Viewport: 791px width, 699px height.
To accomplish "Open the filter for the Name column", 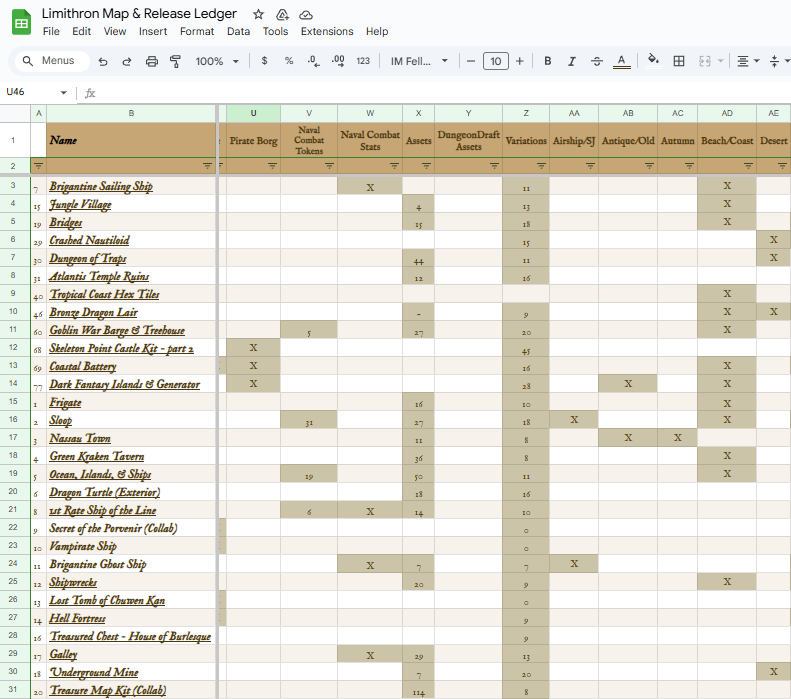I will pos(207,166).
